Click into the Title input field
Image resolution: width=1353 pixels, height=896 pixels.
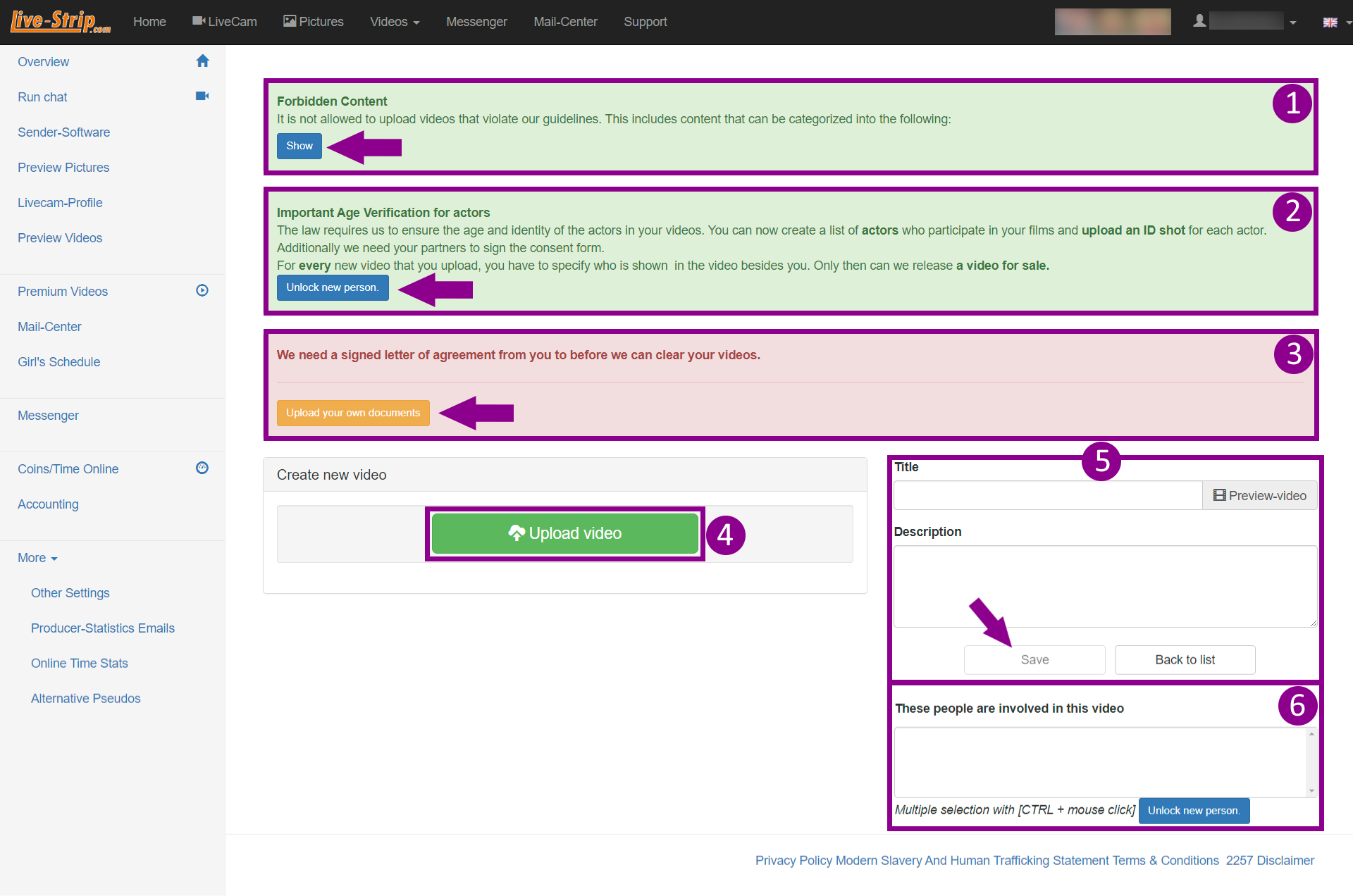coord(1047,496)
